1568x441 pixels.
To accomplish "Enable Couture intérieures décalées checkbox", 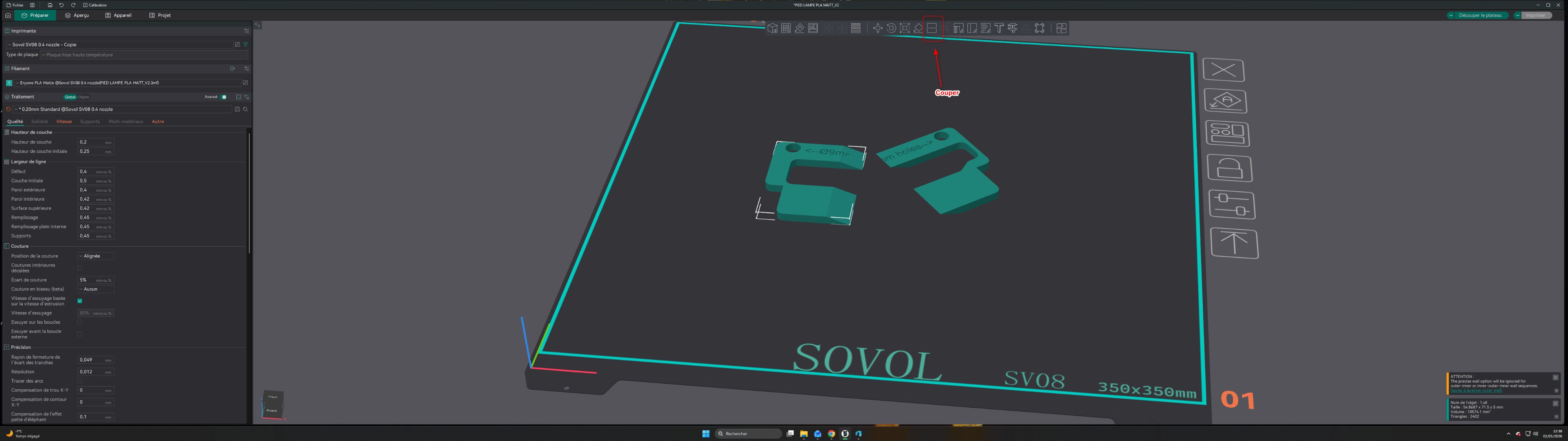I will [x=80, y=268].
